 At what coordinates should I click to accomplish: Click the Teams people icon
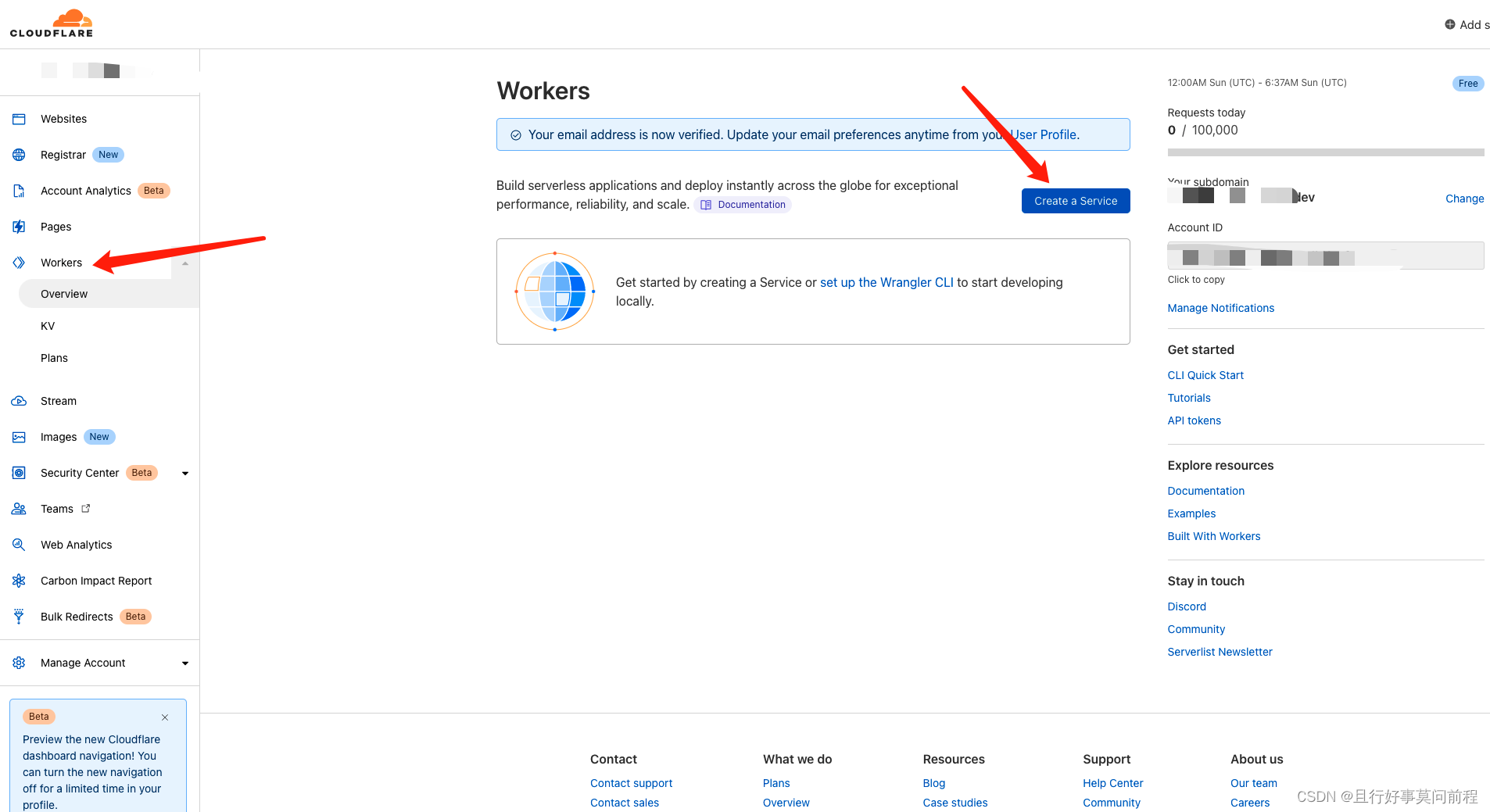coord(19,509)
